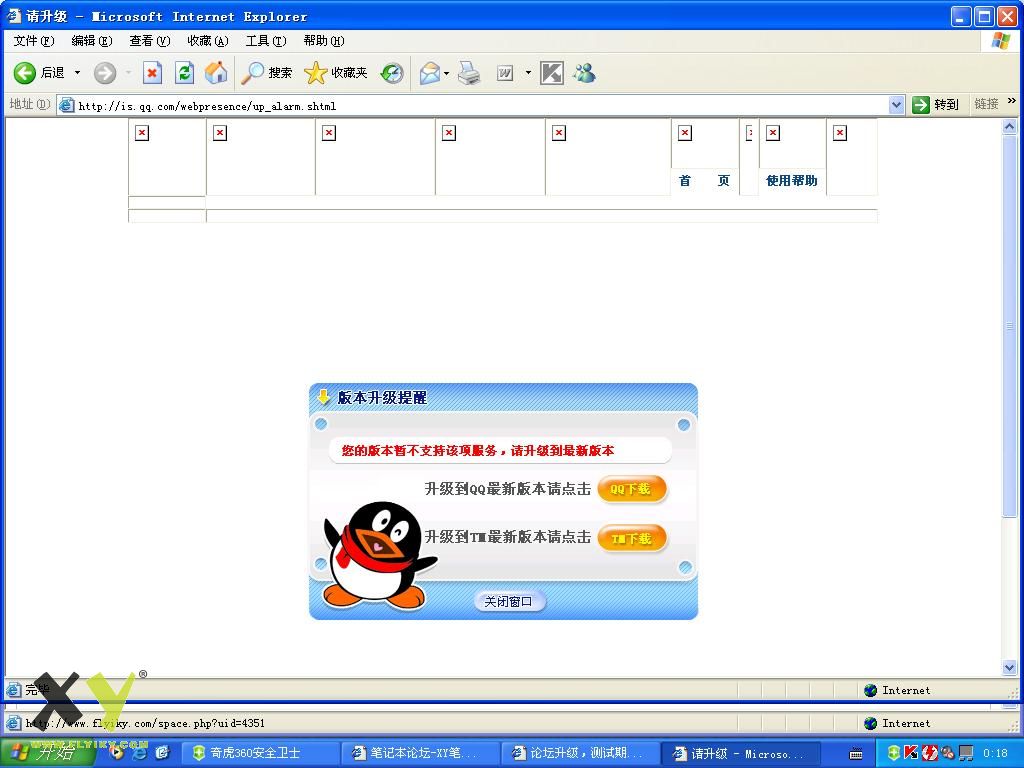
Task: Click the green shield tray icon
Action: (893, 753)
